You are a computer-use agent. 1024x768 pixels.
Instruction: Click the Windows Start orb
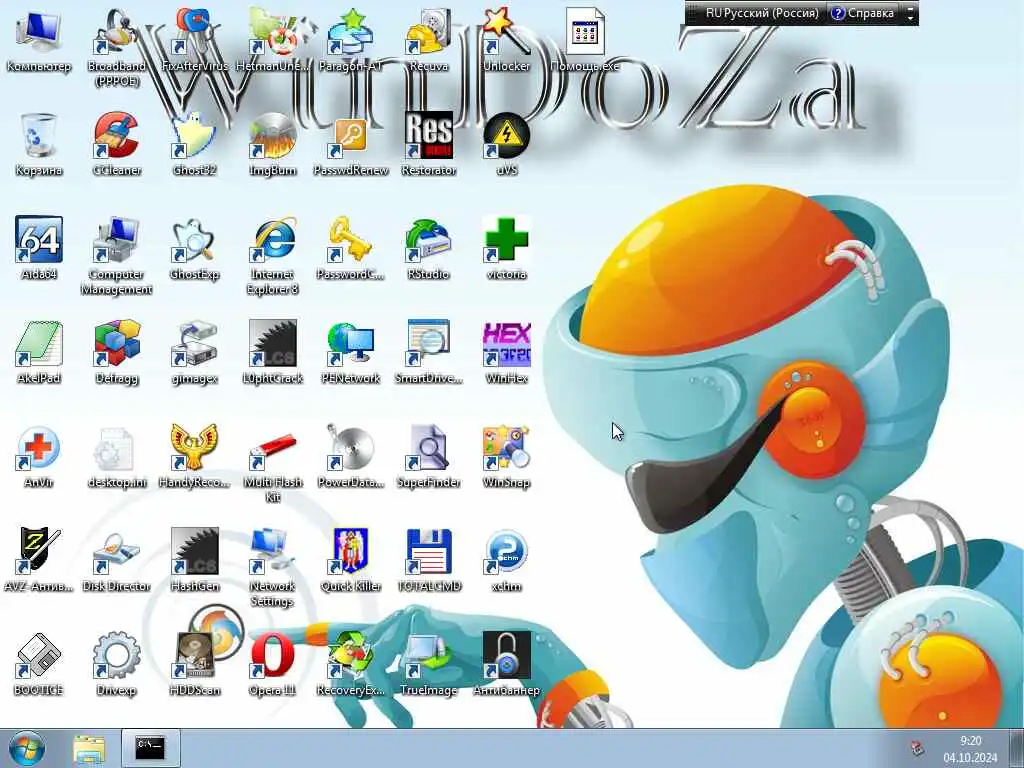click(27, 749)
